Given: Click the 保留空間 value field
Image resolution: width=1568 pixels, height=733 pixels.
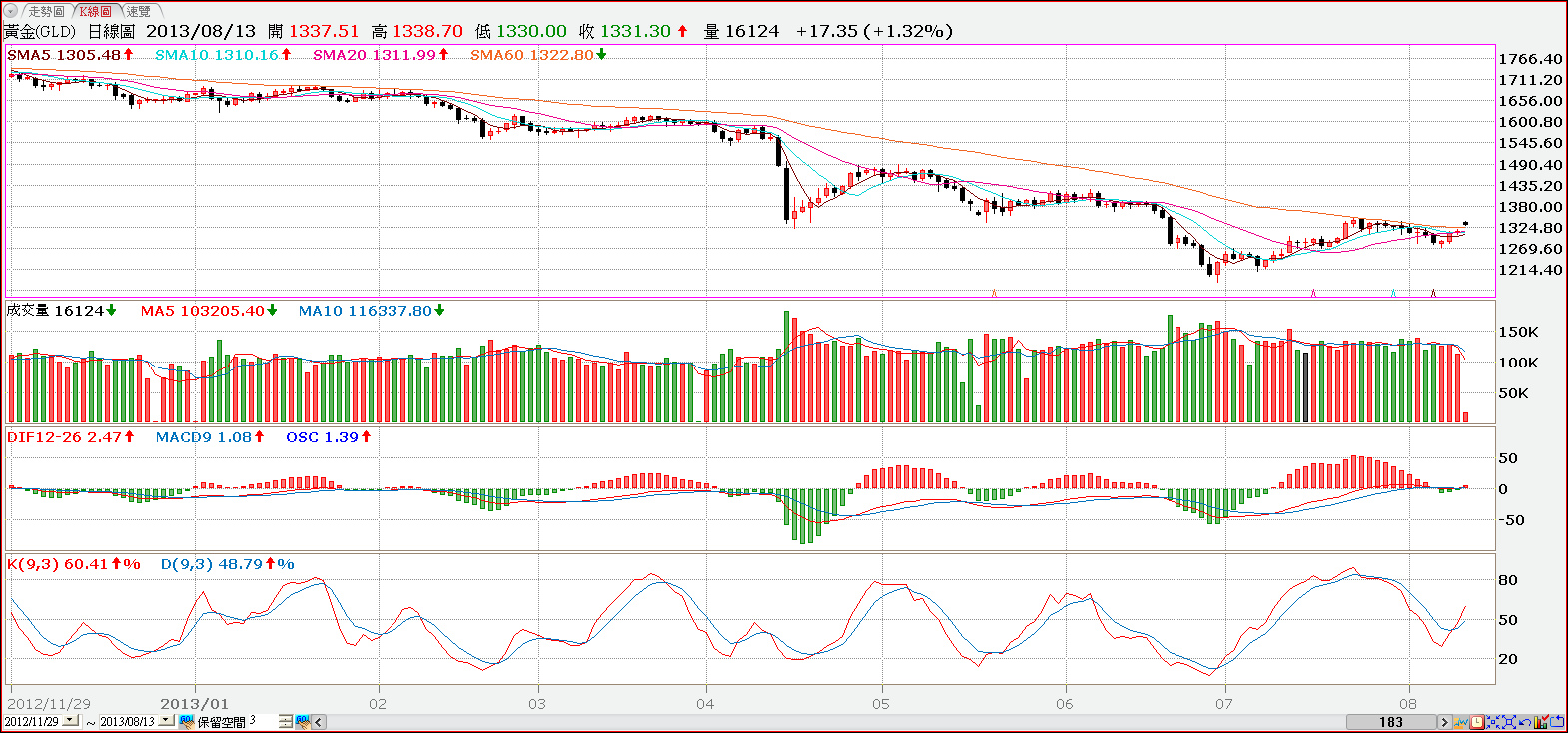Looking at the screenshot, I should tap(262, 721).
